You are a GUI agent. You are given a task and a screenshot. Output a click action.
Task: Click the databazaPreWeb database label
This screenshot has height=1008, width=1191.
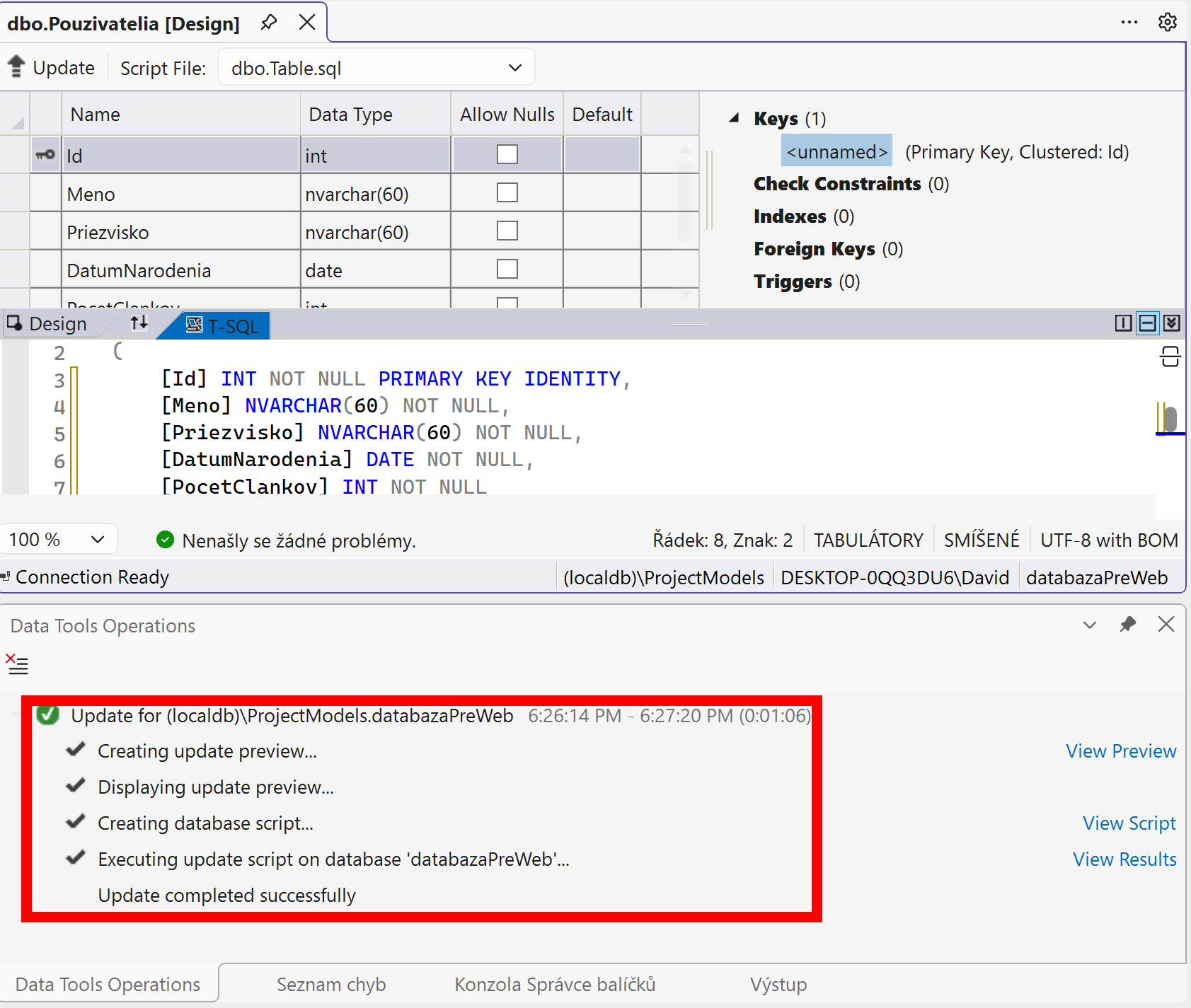point(1097,578)
